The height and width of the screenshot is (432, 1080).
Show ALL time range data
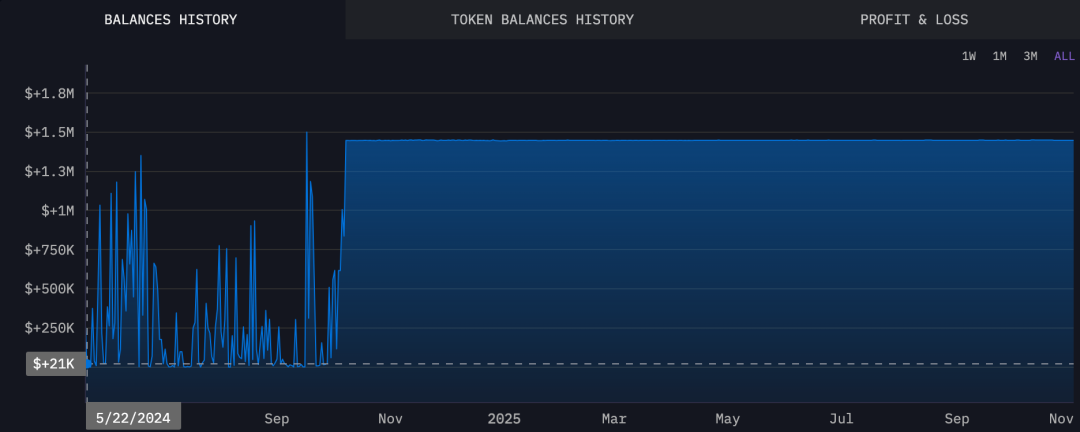tap(1064, 56)
